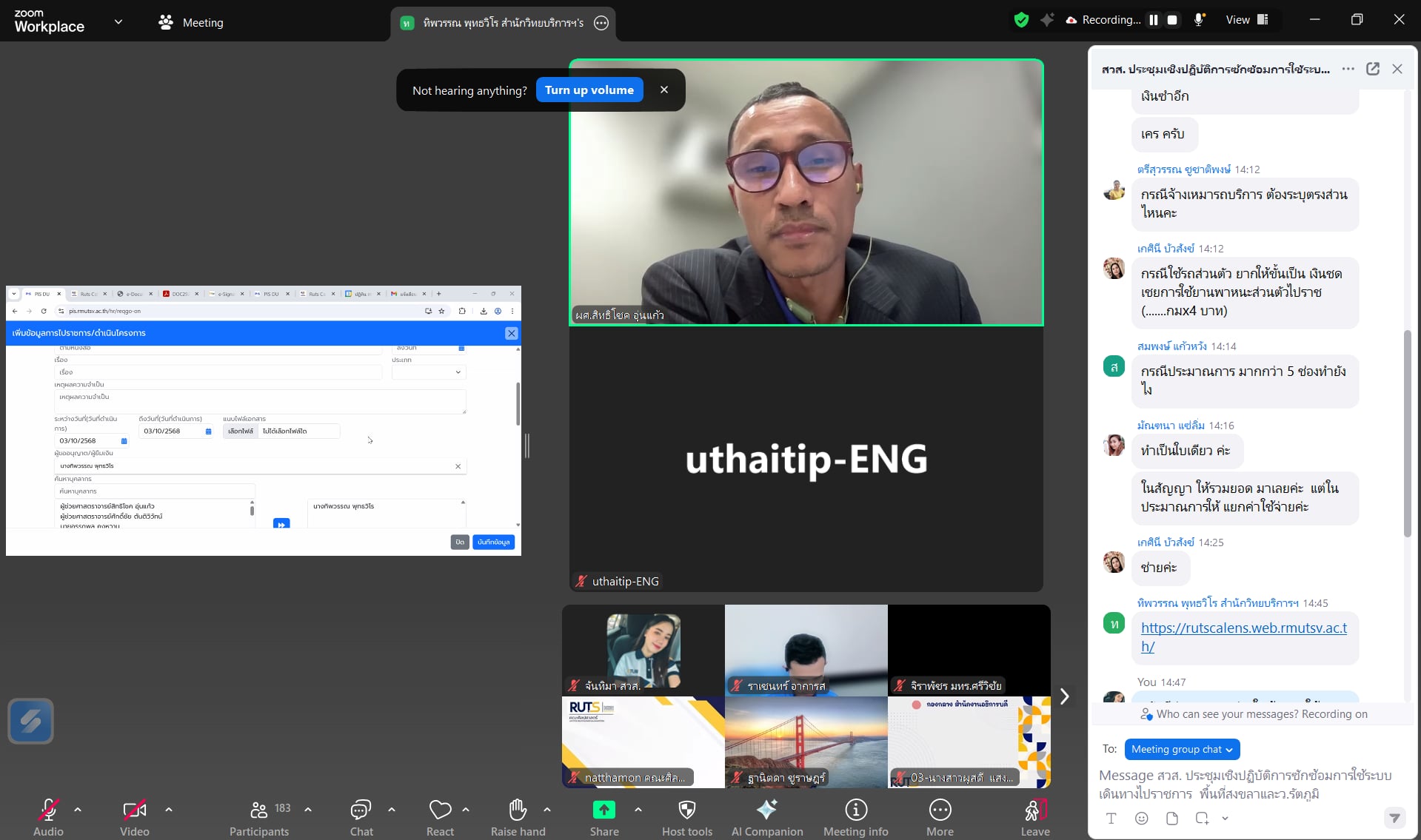Launch AI Companion
Viewport: 1421px width, 840px height.
766,817
